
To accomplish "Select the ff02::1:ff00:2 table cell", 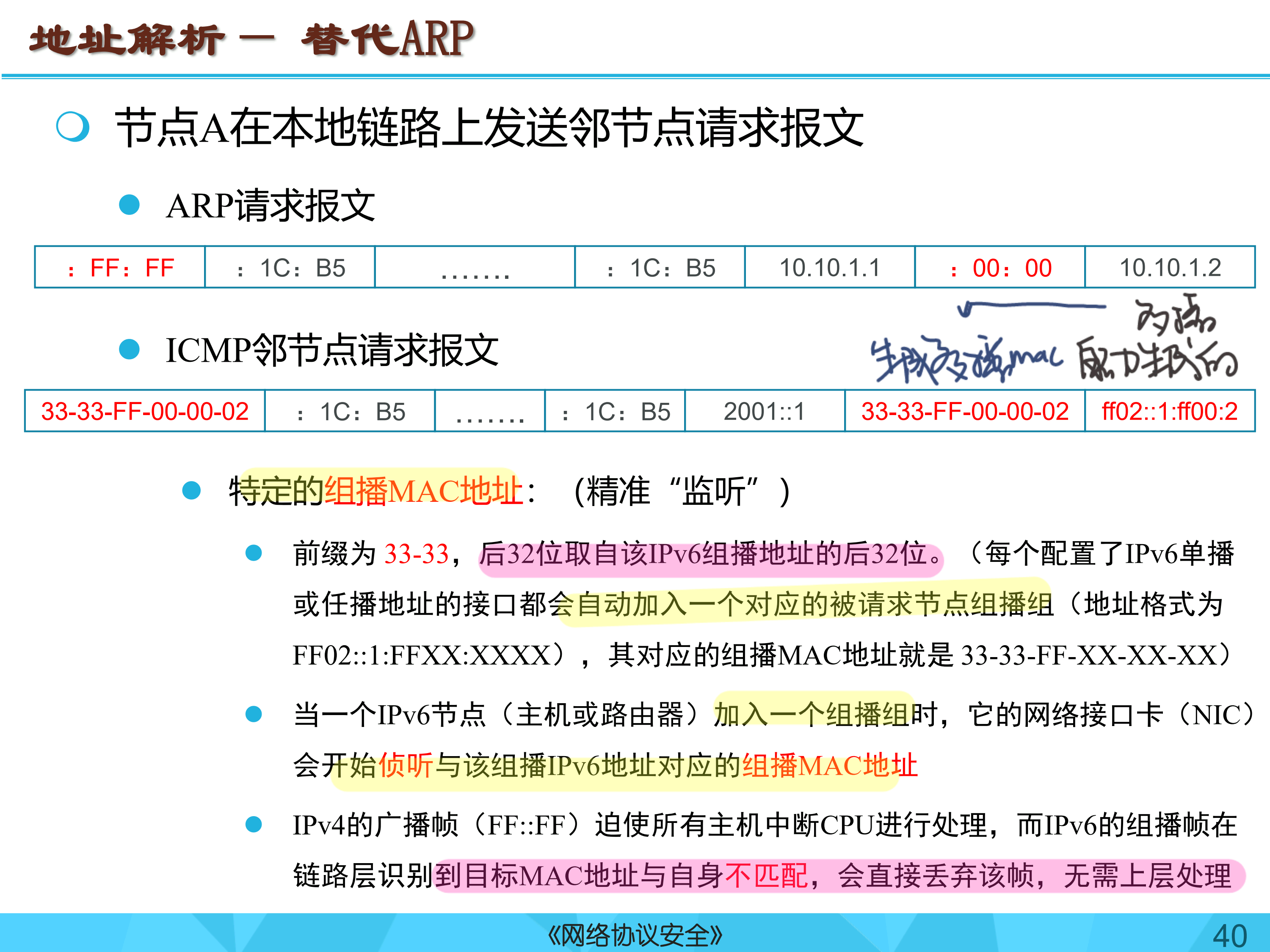I will tap(1170, 411).
